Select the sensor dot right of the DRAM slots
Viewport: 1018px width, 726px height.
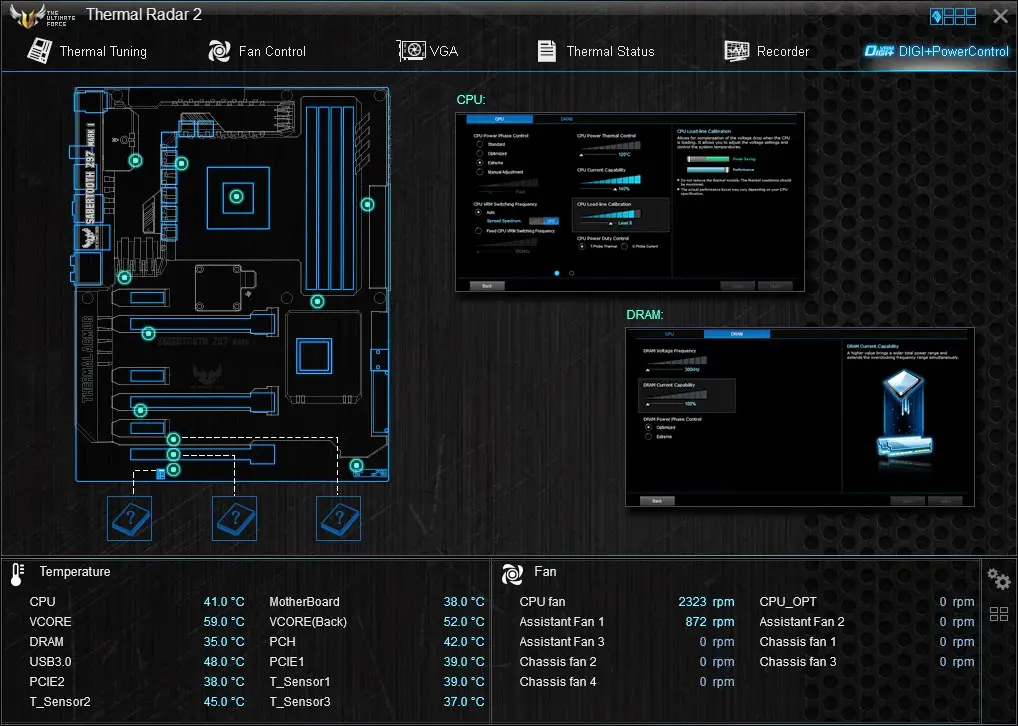(x=367, y=205)
